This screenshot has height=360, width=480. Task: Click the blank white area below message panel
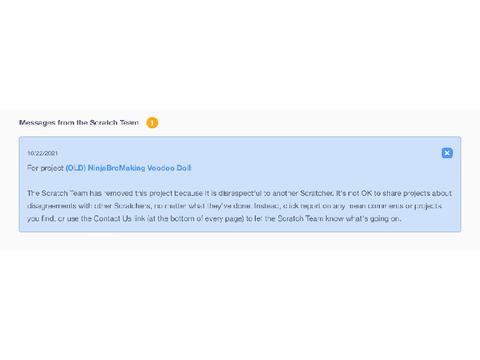pyautogui.click(x=240, y=305)
